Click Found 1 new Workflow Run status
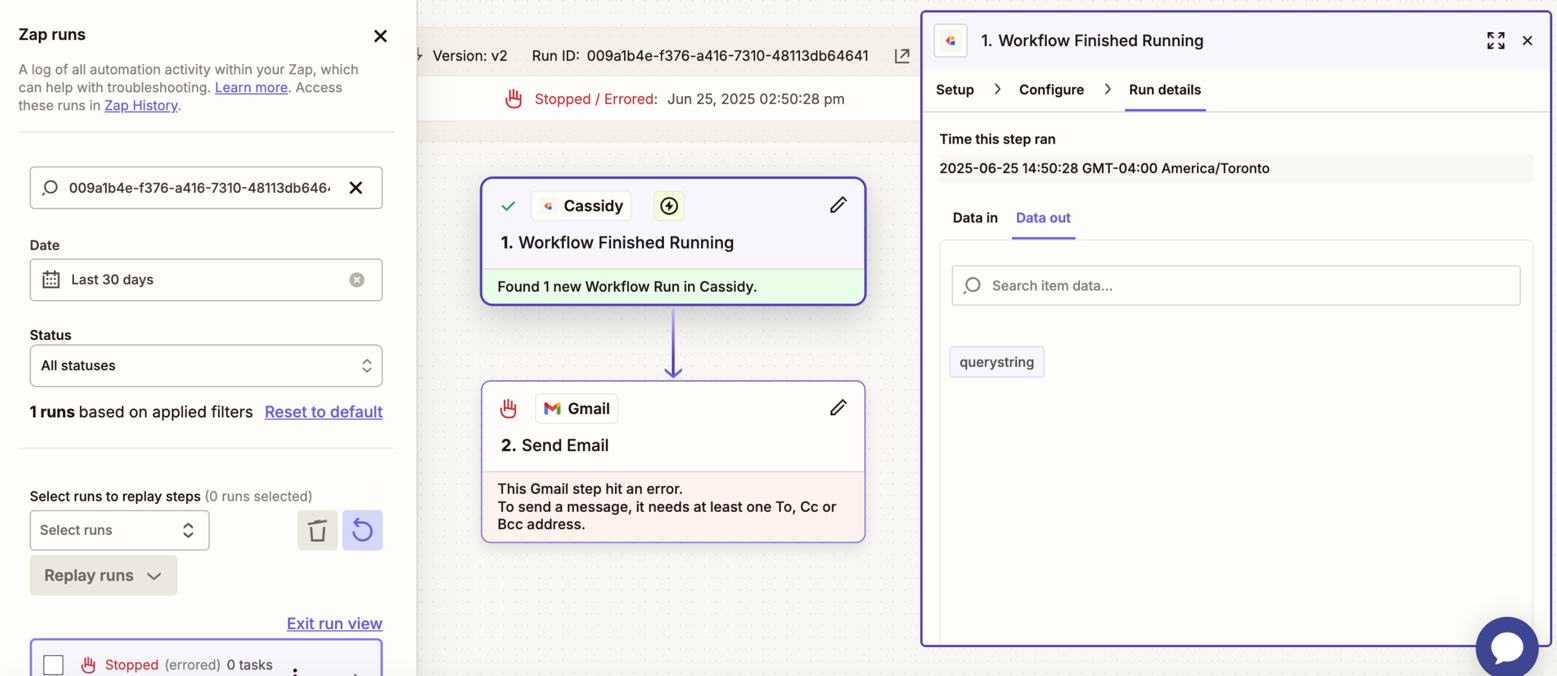 tap(627, 287)
